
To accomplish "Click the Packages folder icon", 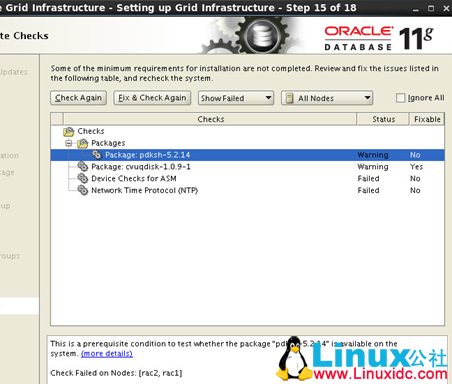I will tap(82, 143).
